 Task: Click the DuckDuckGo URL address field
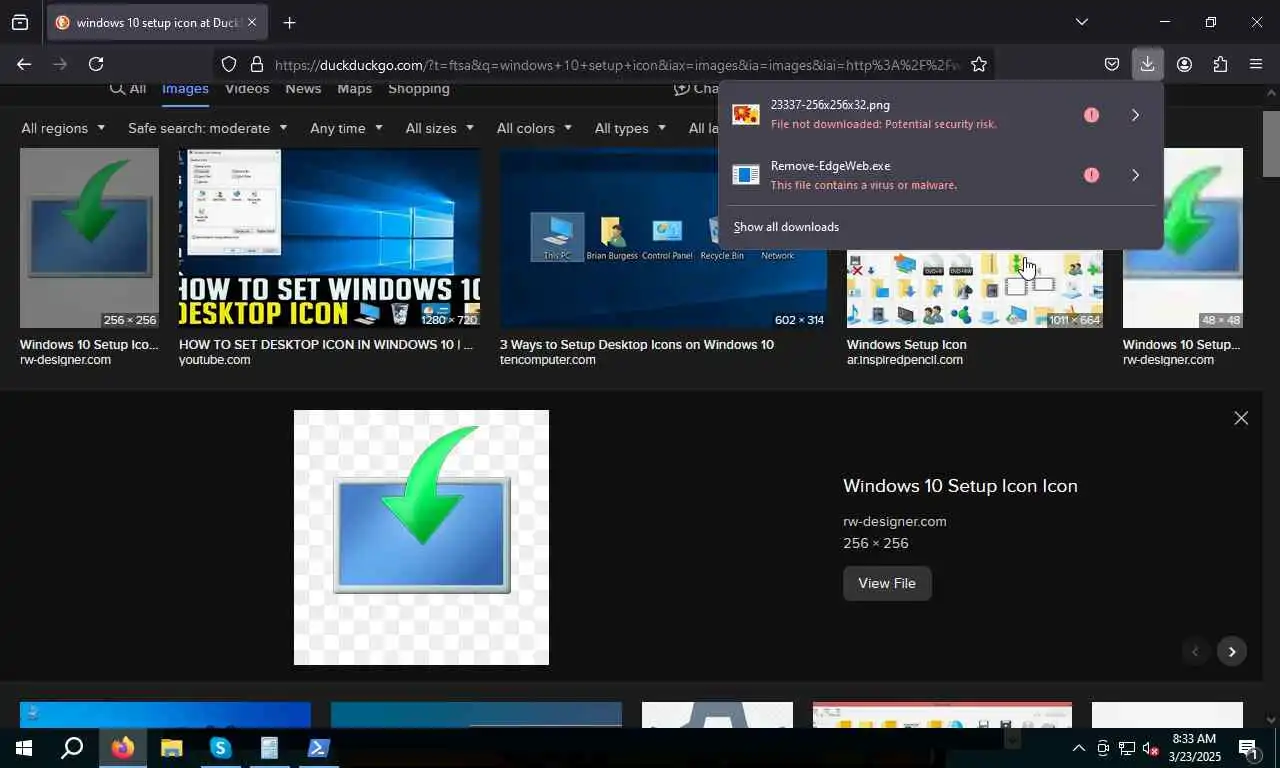[x=615, y=65]
